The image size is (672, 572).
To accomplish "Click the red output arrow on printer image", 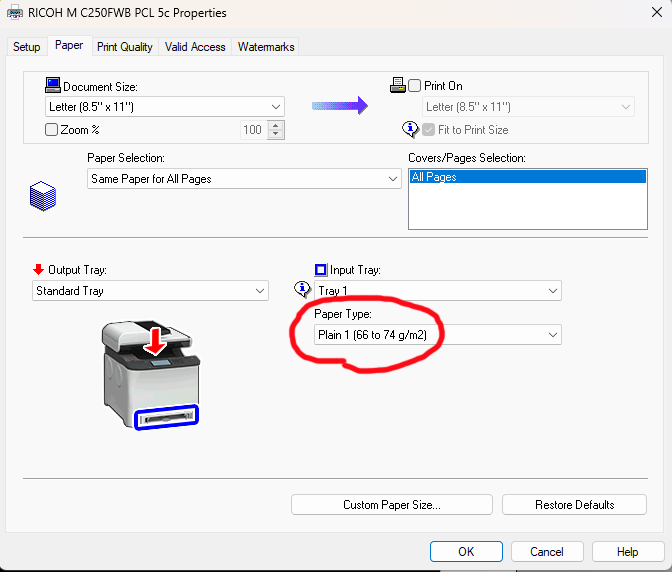I will coord(154,340).
